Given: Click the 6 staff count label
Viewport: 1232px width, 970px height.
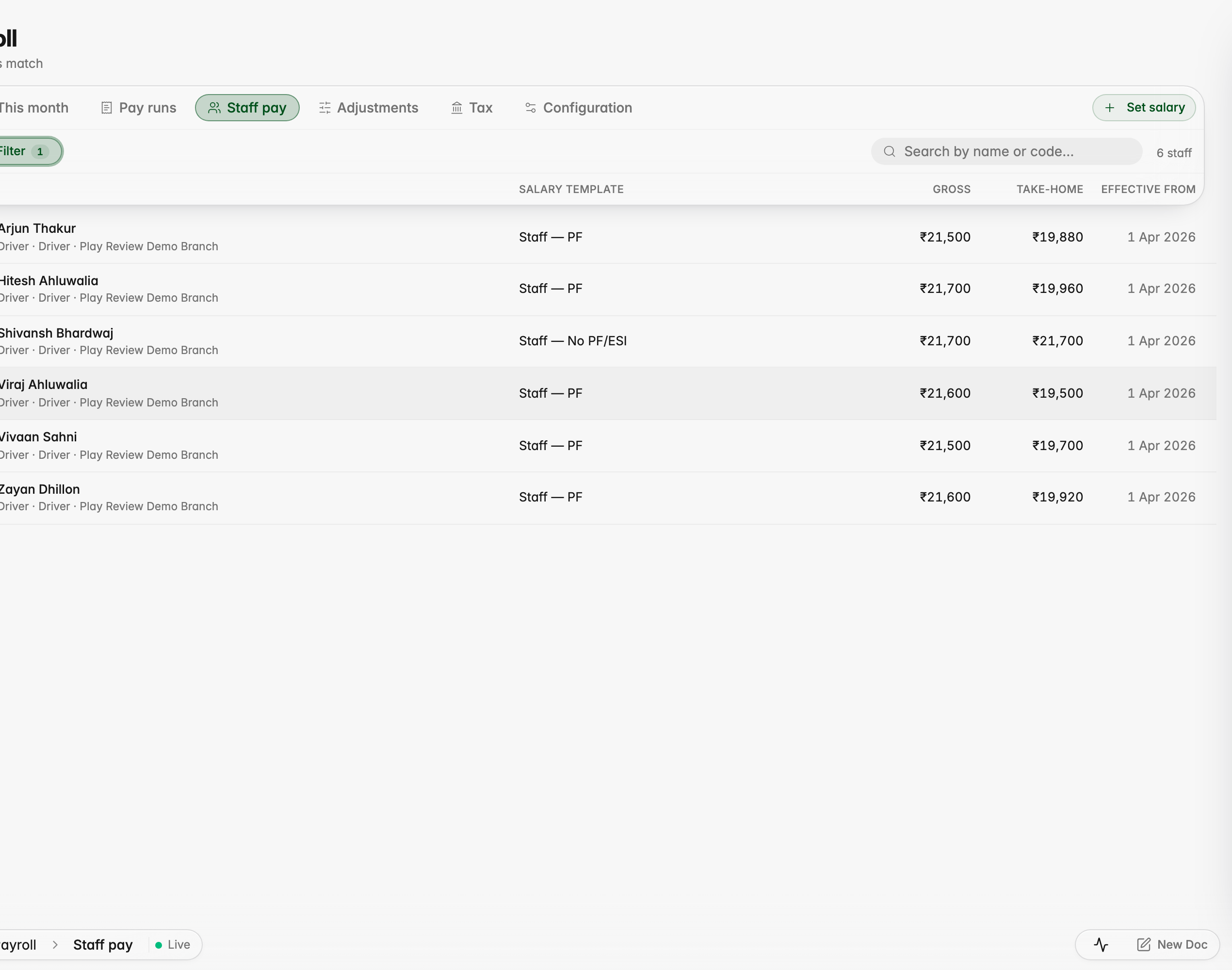Looking at the screenshot, I should pyautogui.click(x=1174, y=153).
